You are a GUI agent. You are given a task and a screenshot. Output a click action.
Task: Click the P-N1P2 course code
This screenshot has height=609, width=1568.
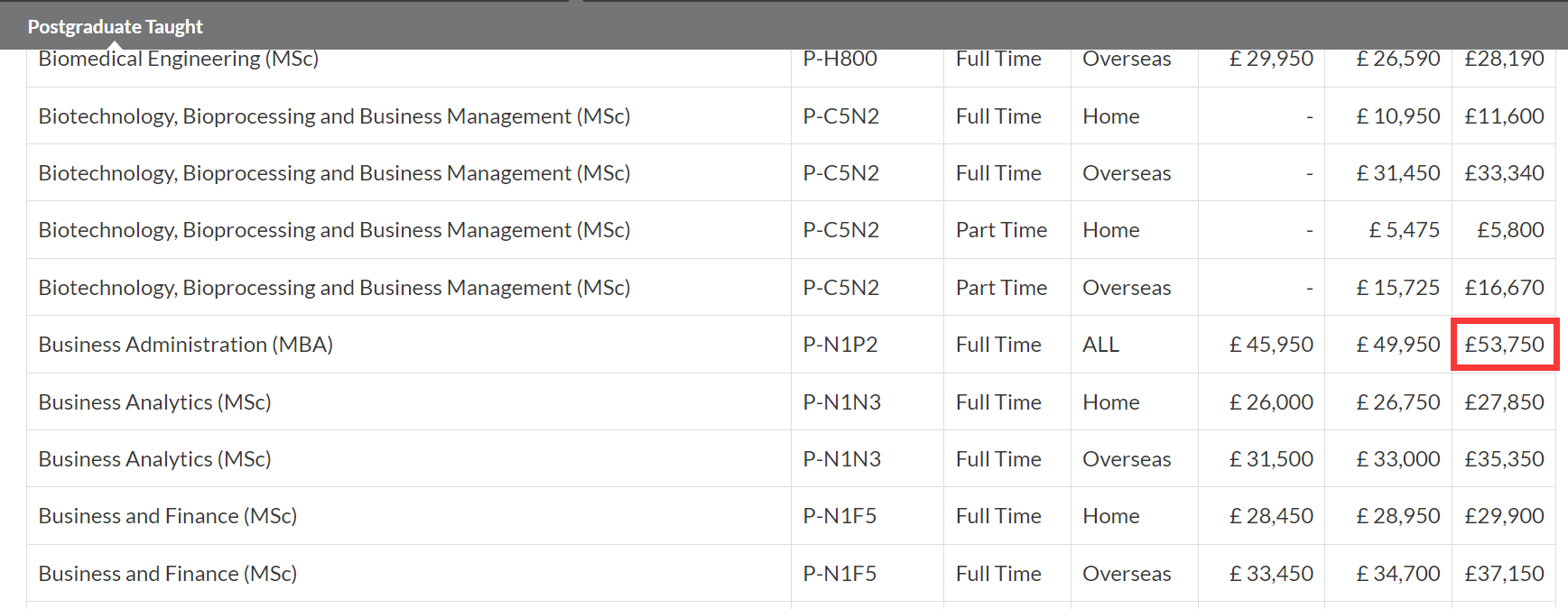pos(840,345)
